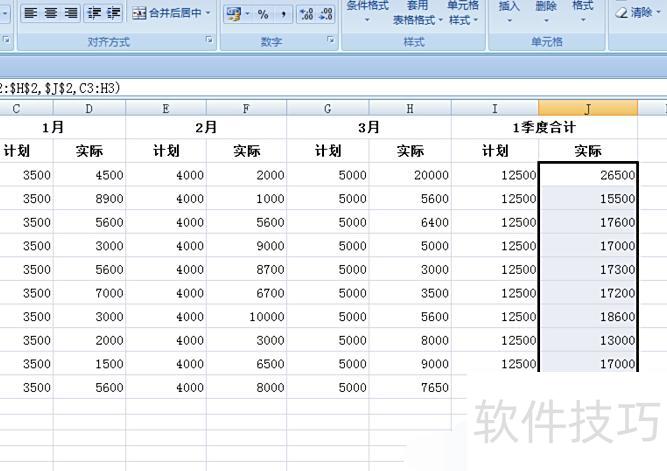The height and width of the screenshot is (471, 667).
Task: Click the percent style icon
Action: [263, 14]
